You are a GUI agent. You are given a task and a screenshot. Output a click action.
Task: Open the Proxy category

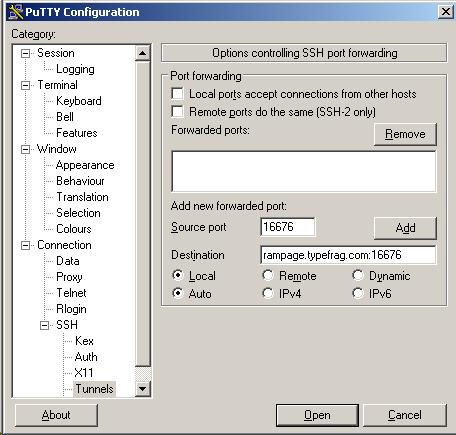point(69,277)
